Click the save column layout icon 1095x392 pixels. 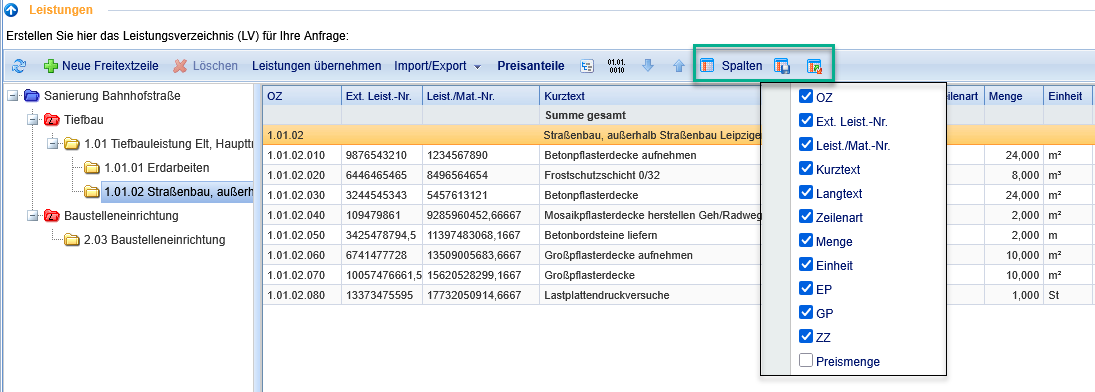[781, 66]
